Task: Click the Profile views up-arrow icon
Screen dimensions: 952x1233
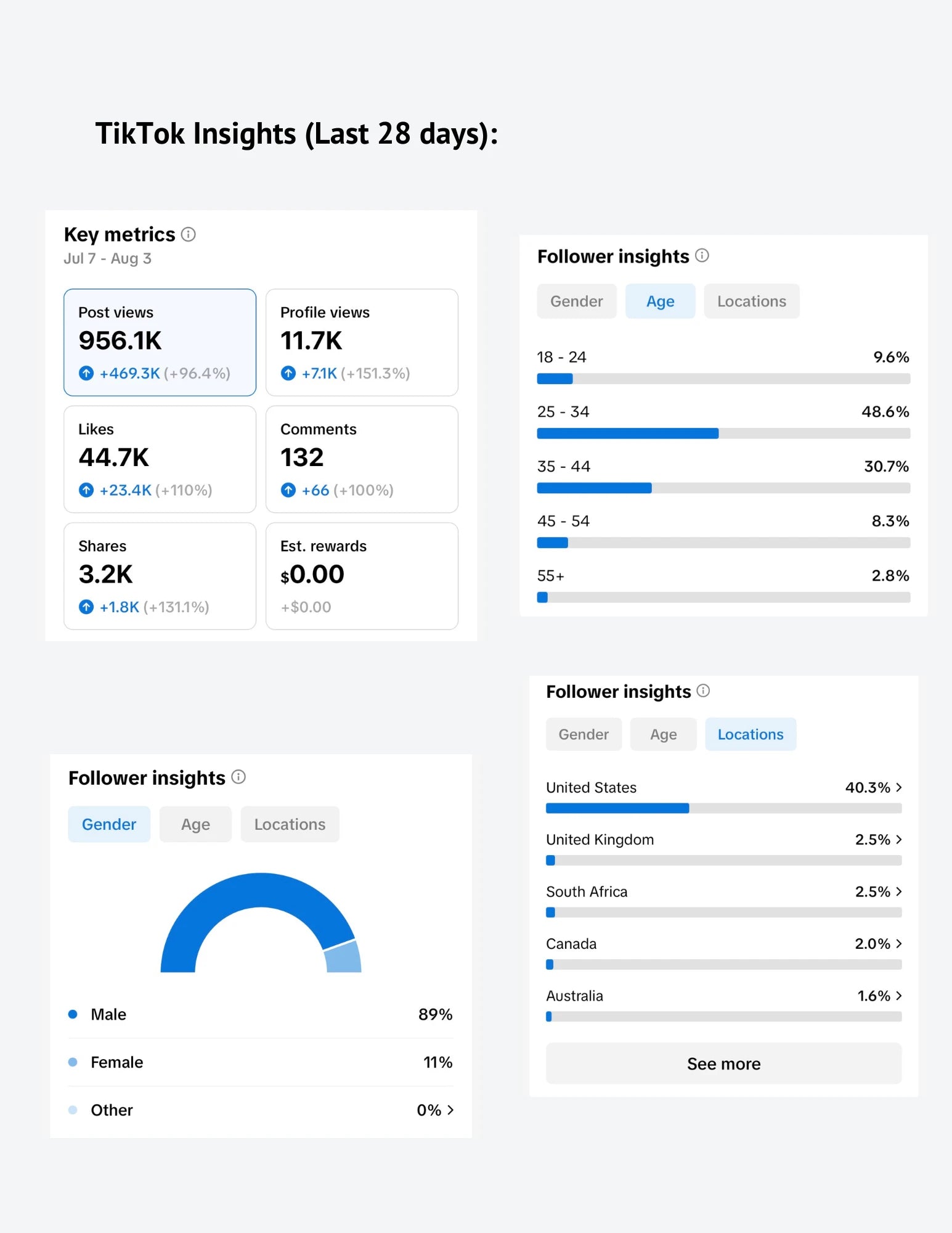Action: pos(288,373)
